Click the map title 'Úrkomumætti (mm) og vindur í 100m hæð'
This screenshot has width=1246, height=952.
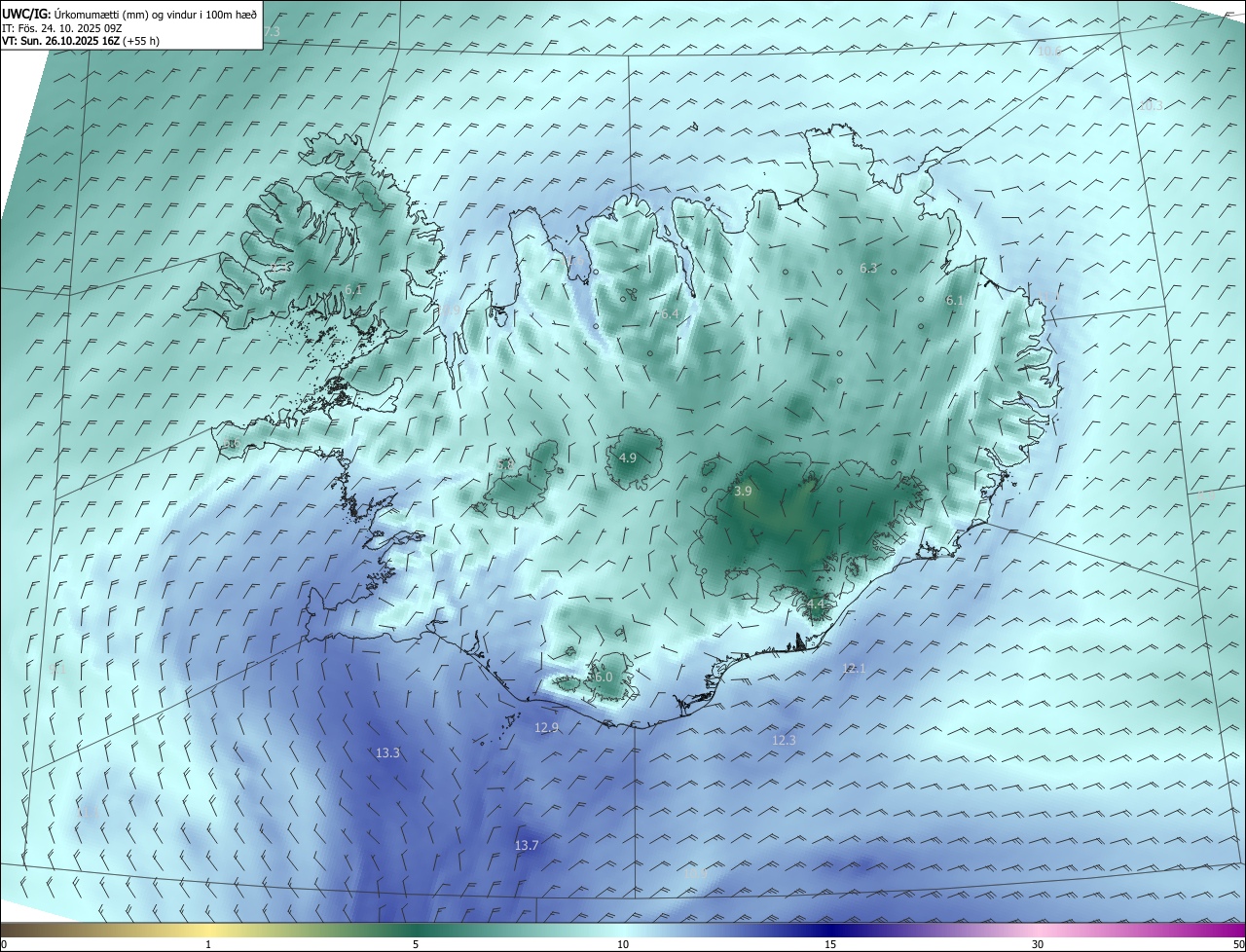point(154,15)
